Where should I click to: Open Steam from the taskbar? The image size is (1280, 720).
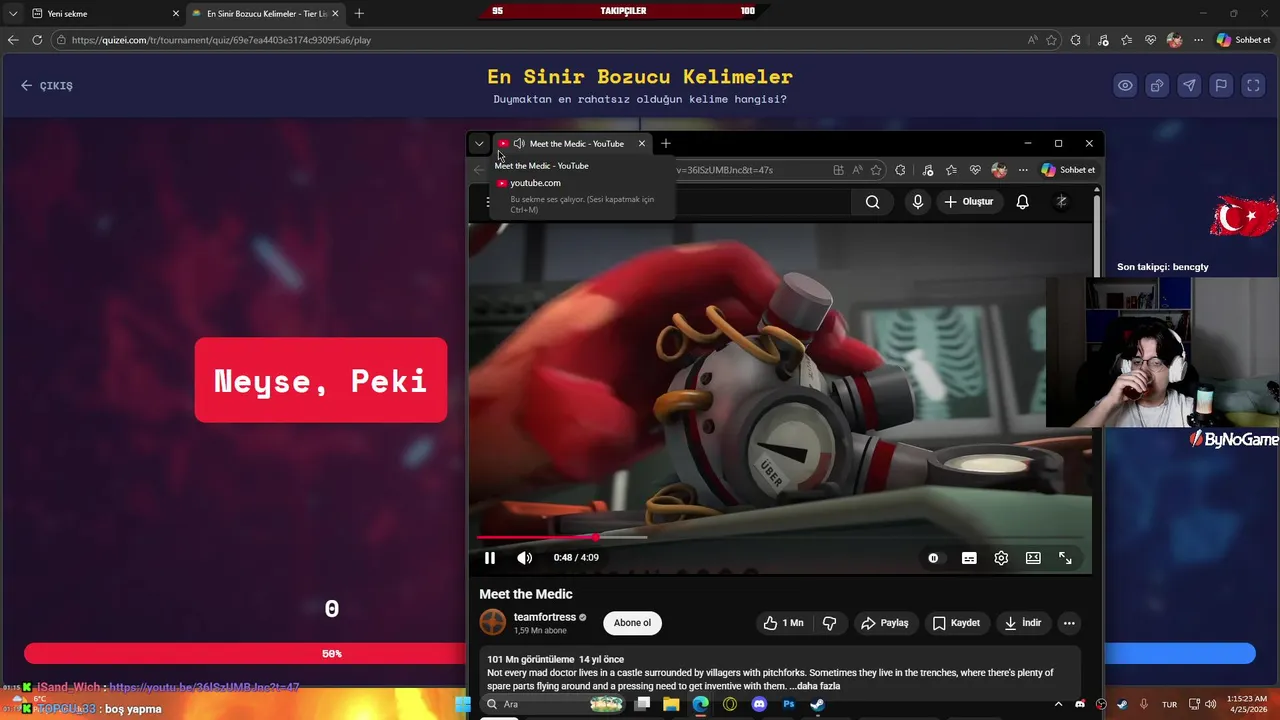coord(817,704)
